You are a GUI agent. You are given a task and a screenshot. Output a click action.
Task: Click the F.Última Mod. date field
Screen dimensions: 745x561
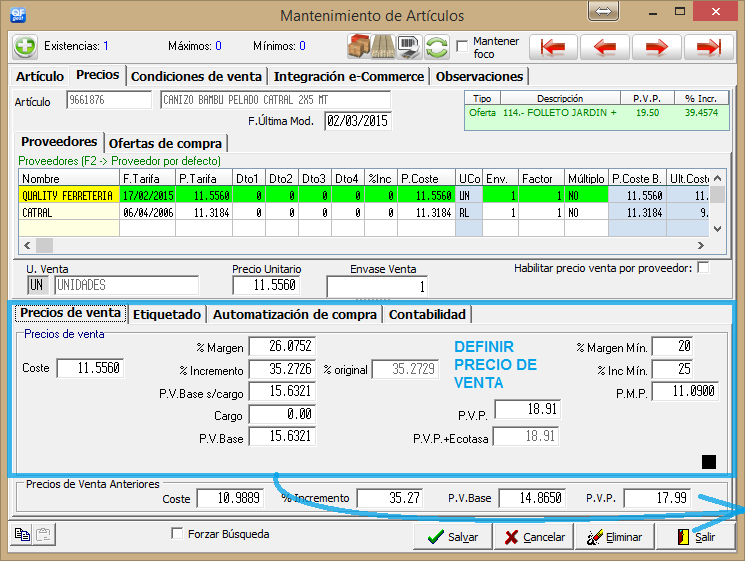358,121
